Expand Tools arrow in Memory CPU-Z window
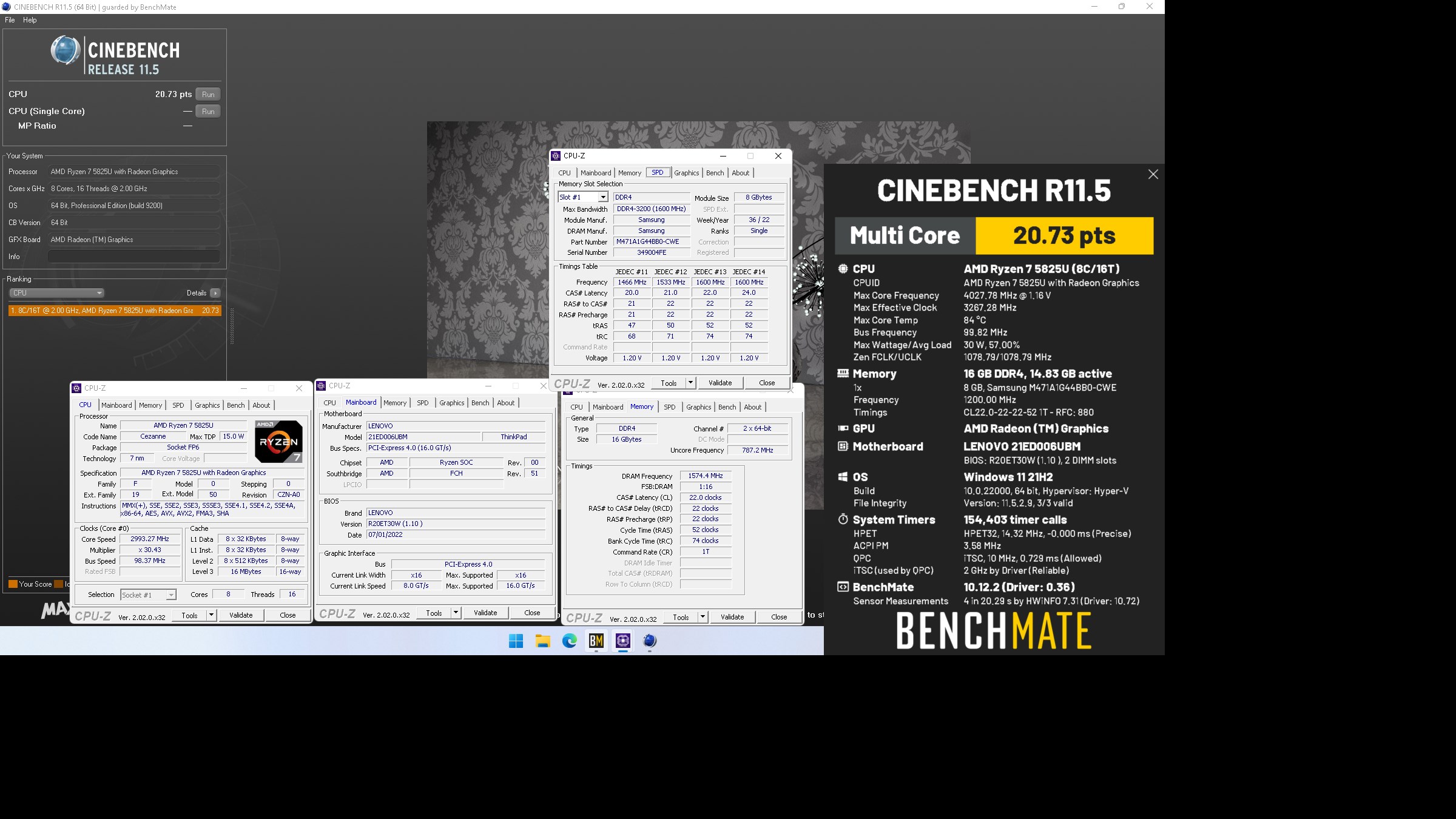Image resolution: width=1456 pixels, height=819 pixels. pyautogui.click(x=703, y=617)
